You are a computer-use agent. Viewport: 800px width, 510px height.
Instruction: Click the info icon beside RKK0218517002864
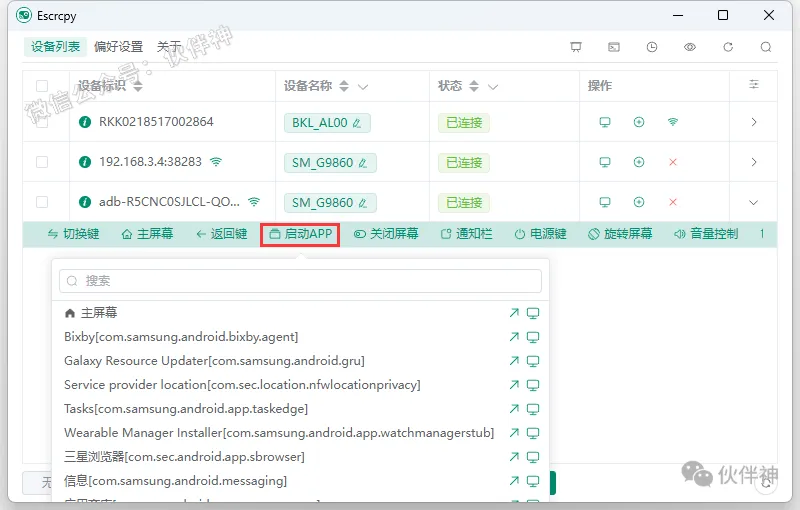pyautogui.click(x=85, y=122)
